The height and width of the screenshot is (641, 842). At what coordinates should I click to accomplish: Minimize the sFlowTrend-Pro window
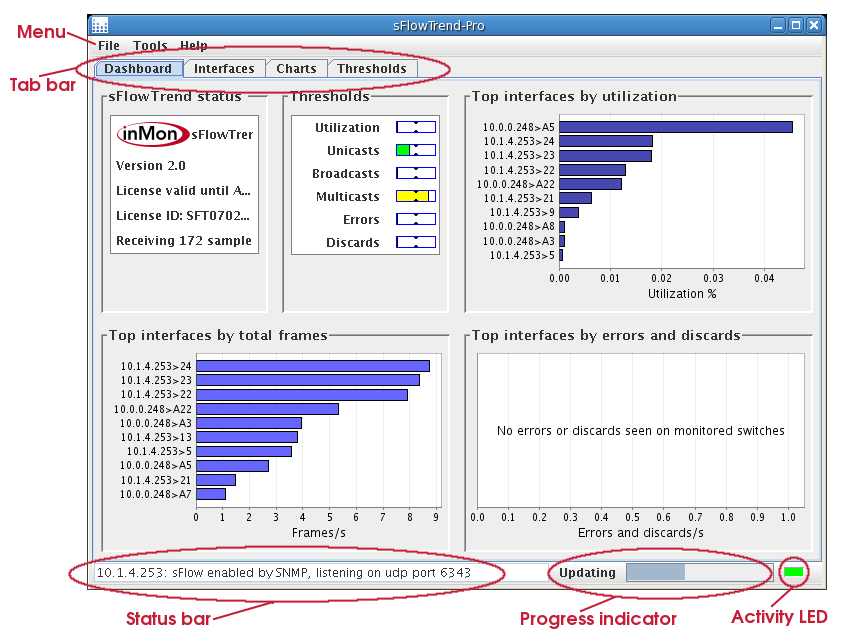point(778,25)
